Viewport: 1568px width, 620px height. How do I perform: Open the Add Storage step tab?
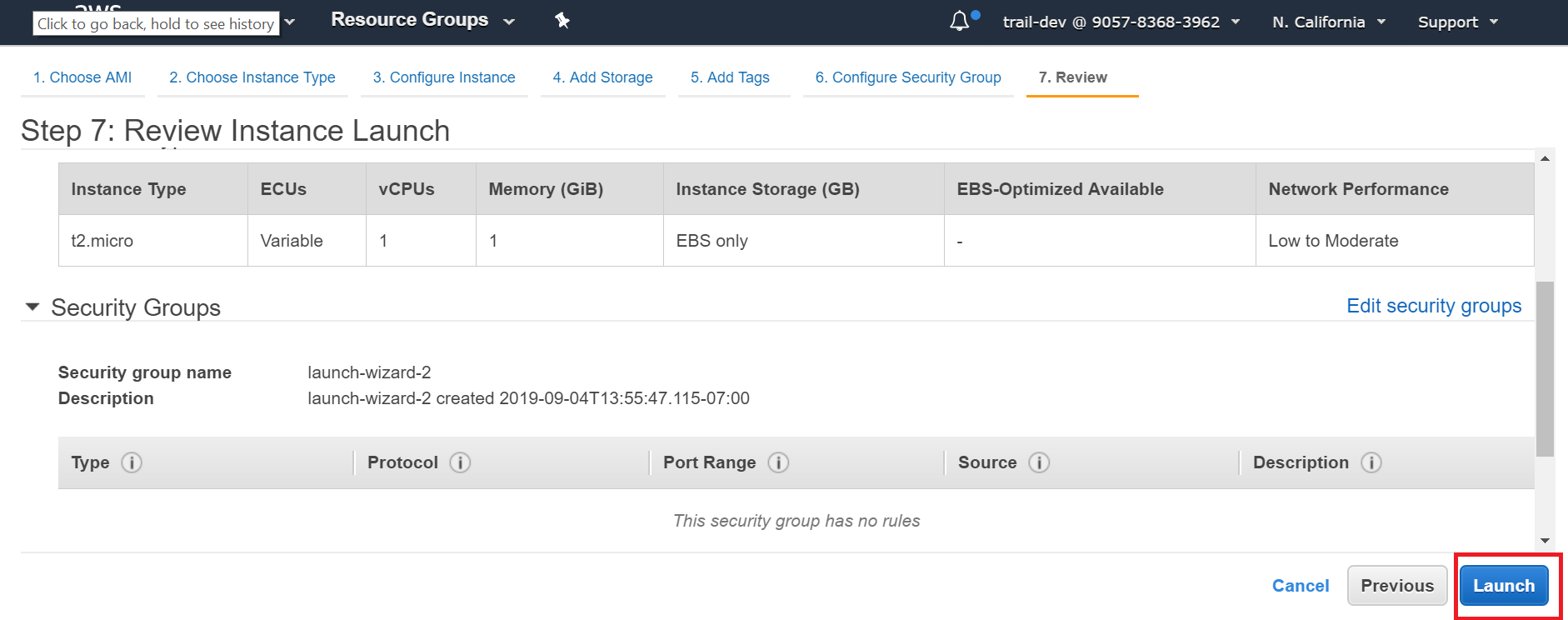click(x=602, y=77)
